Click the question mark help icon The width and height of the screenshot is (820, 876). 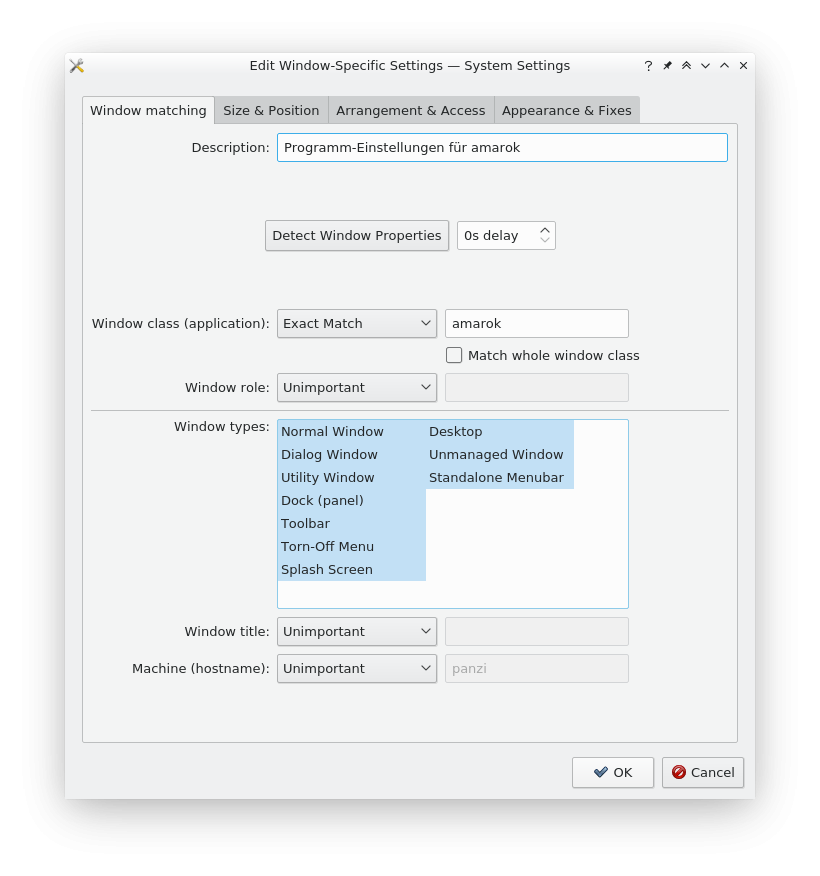click(648, 66)
